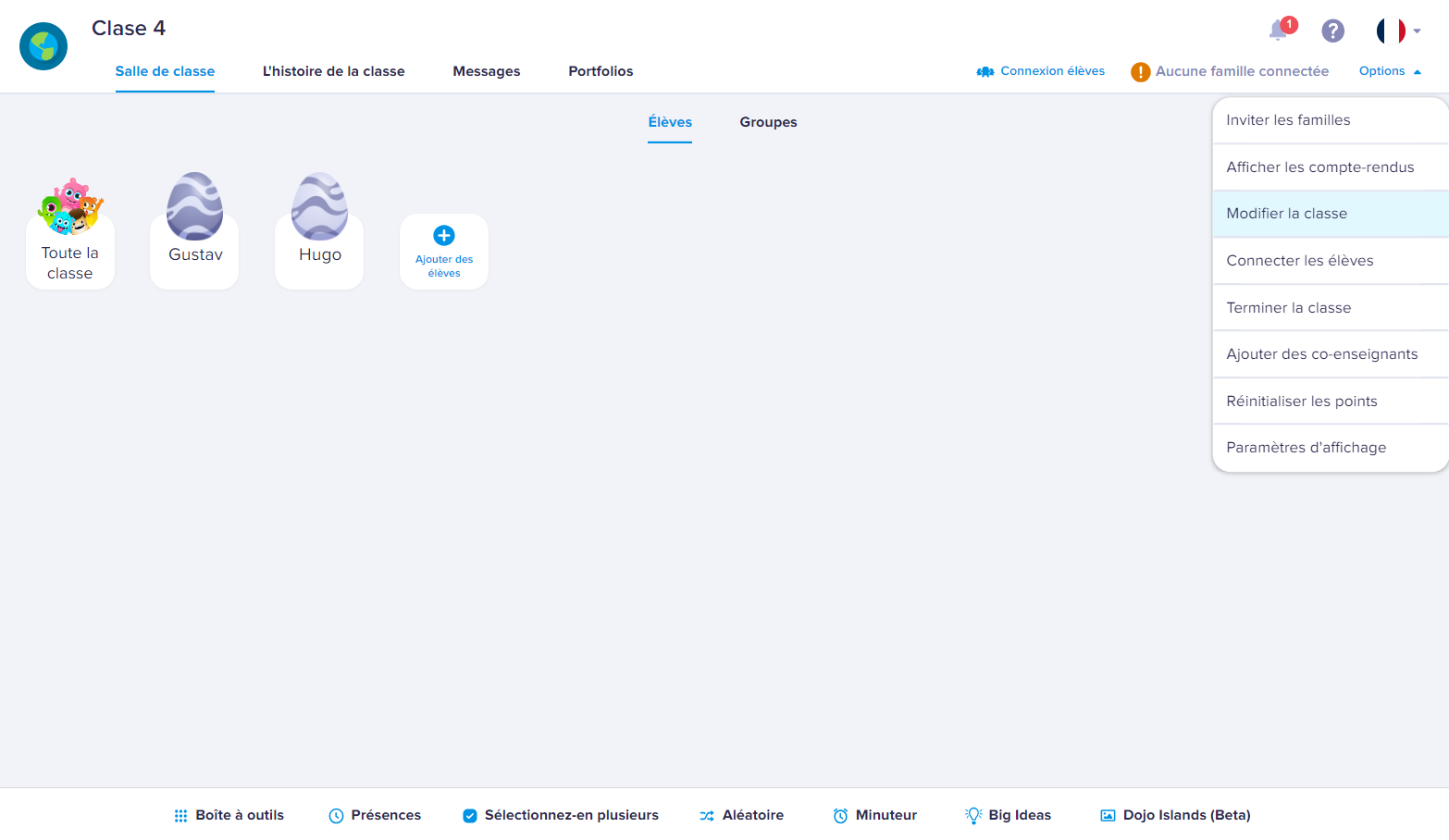Image resolution: width=1449 pixels, height=840 pixels.
Task: Open the Boîte à outils toolkit
Action: pyautogui.click(x=228, y=815)
